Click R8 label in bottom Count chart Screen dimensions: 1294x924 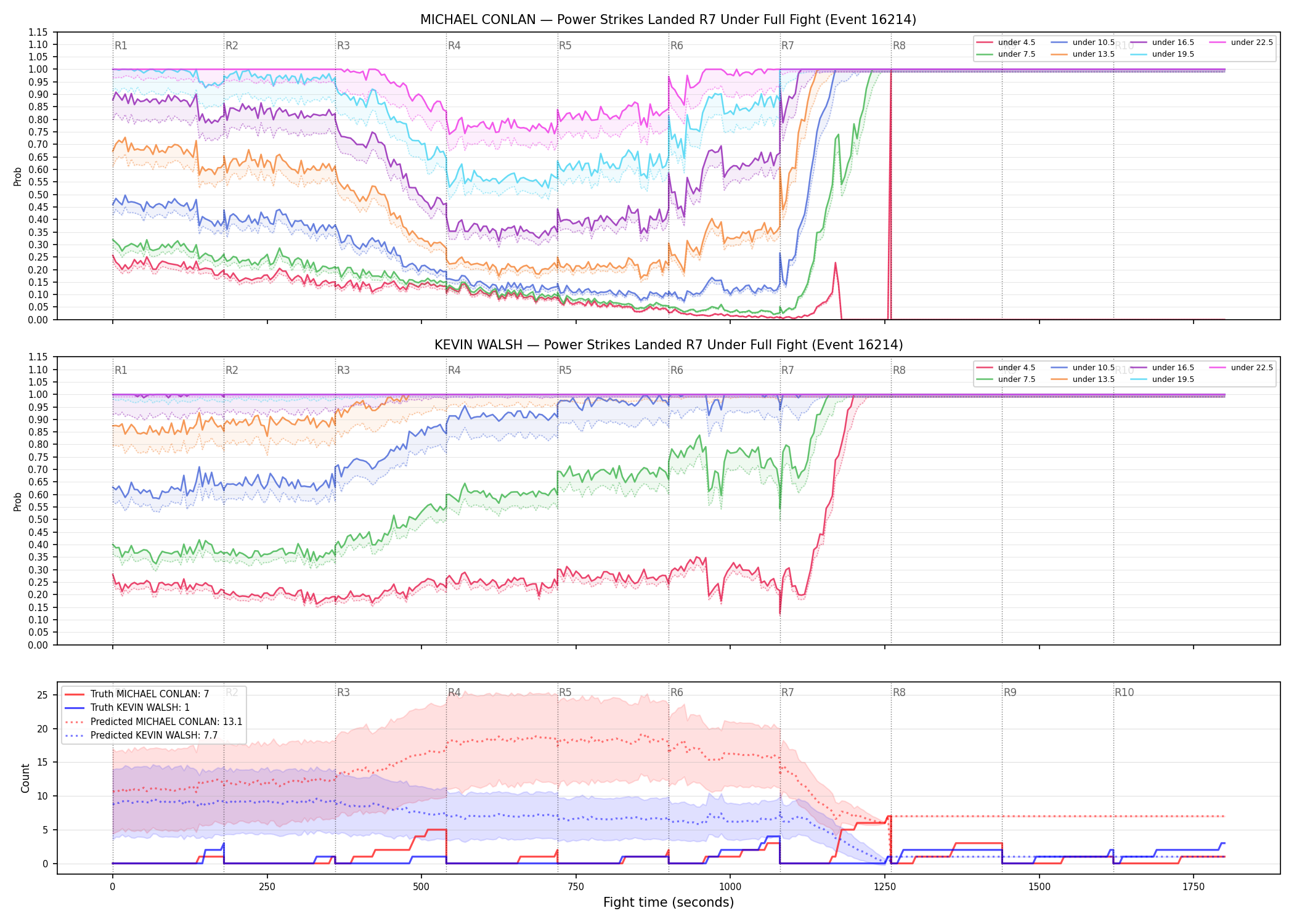[x=899, y=692]
